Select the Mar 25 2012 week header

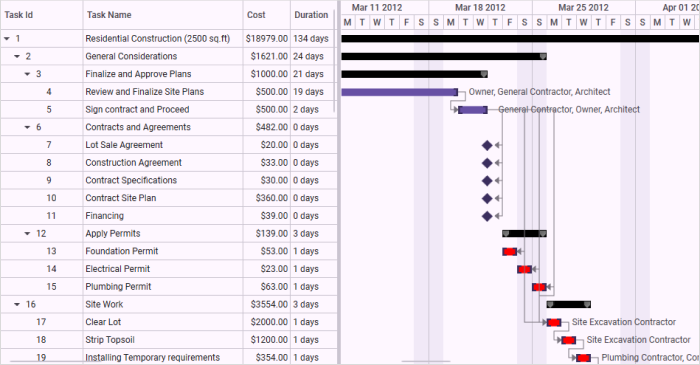(x=583, y=8)
